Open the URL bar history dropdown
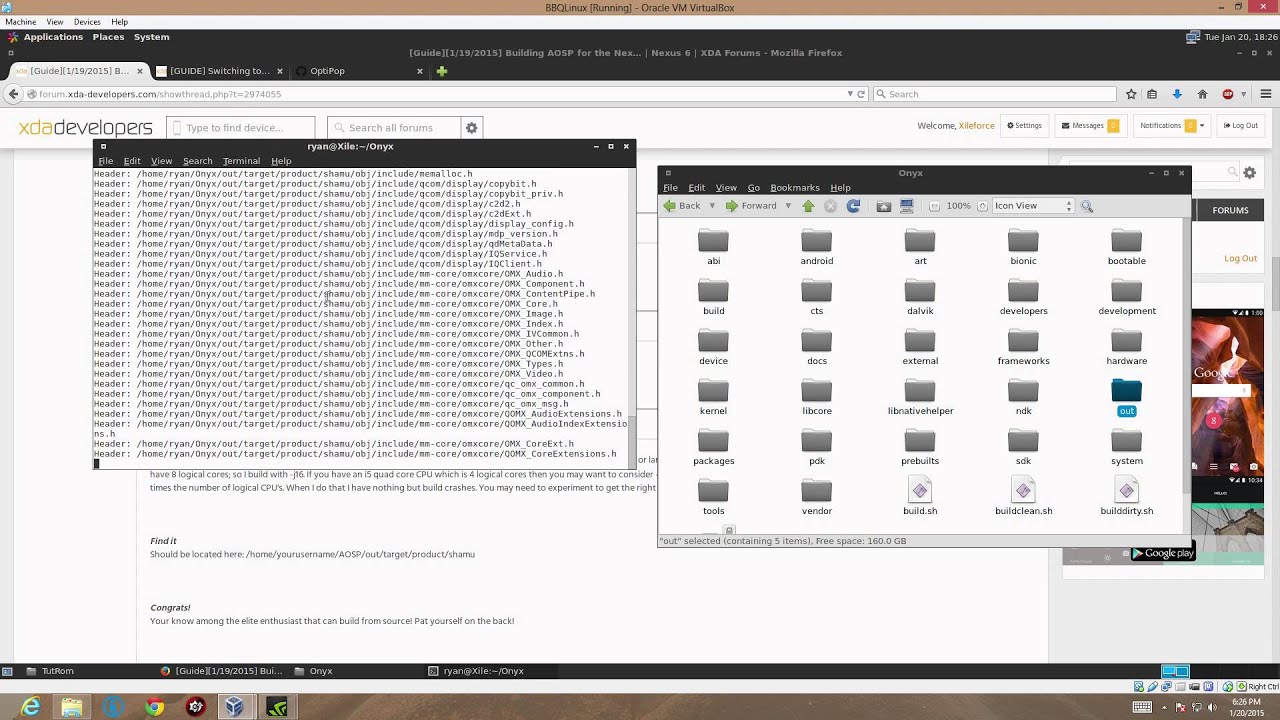This screenshot has width=1280, height=720. click(x=849, y=94)
